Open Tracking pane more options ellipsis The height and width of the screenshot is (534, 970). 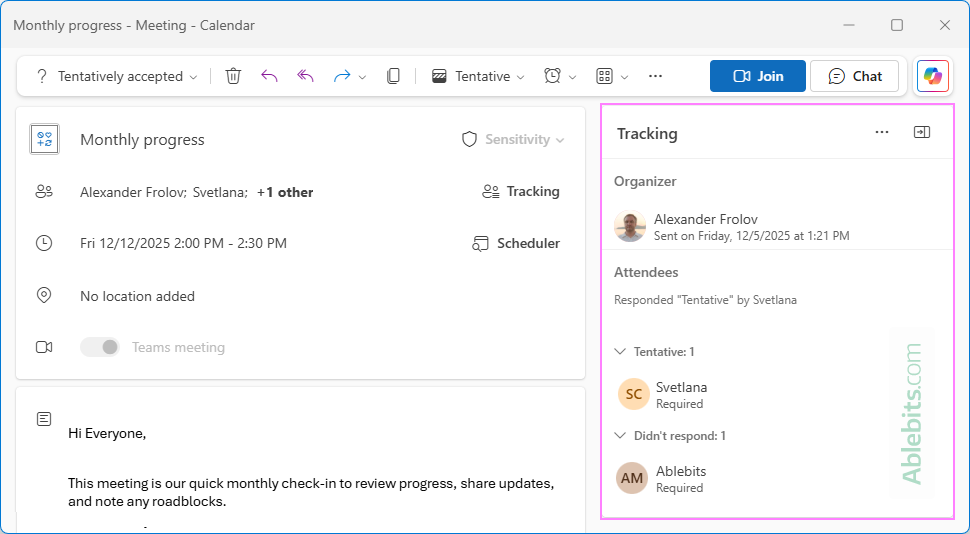pyautogui.click(x=882, y=132)
